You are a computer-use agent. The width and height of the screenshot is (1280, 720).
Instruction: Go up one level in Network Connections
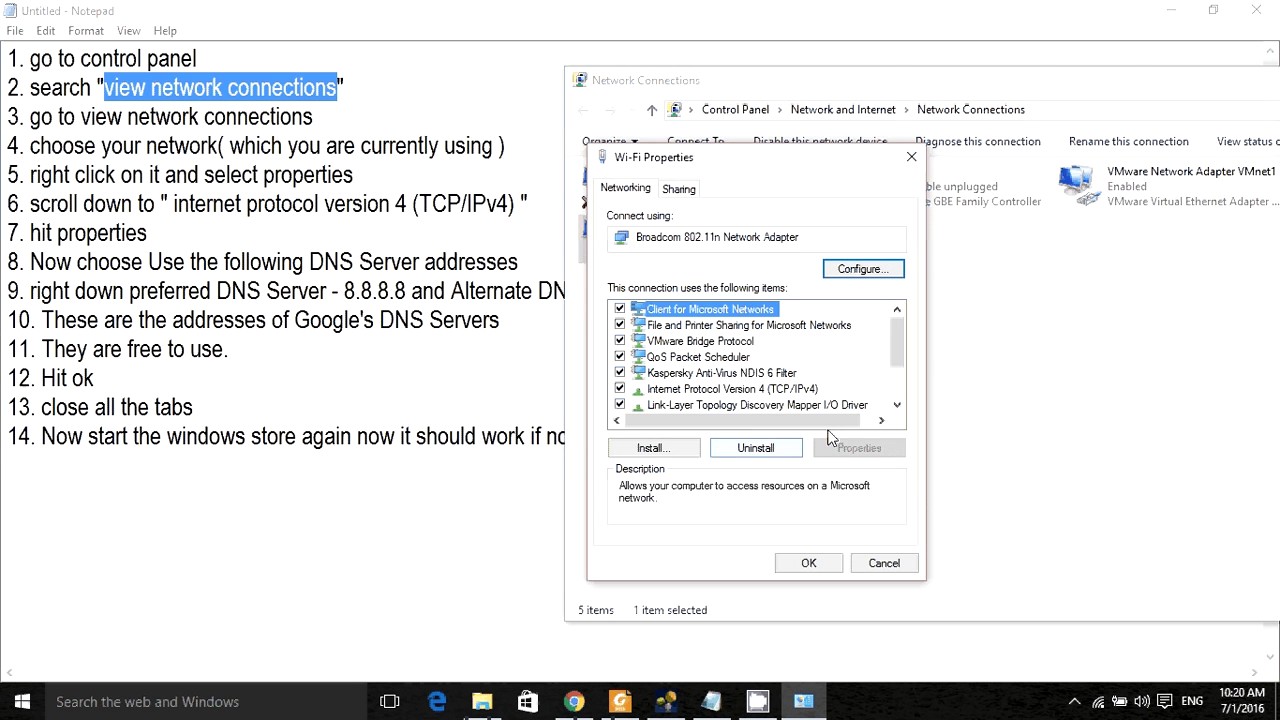pos(651,110)
